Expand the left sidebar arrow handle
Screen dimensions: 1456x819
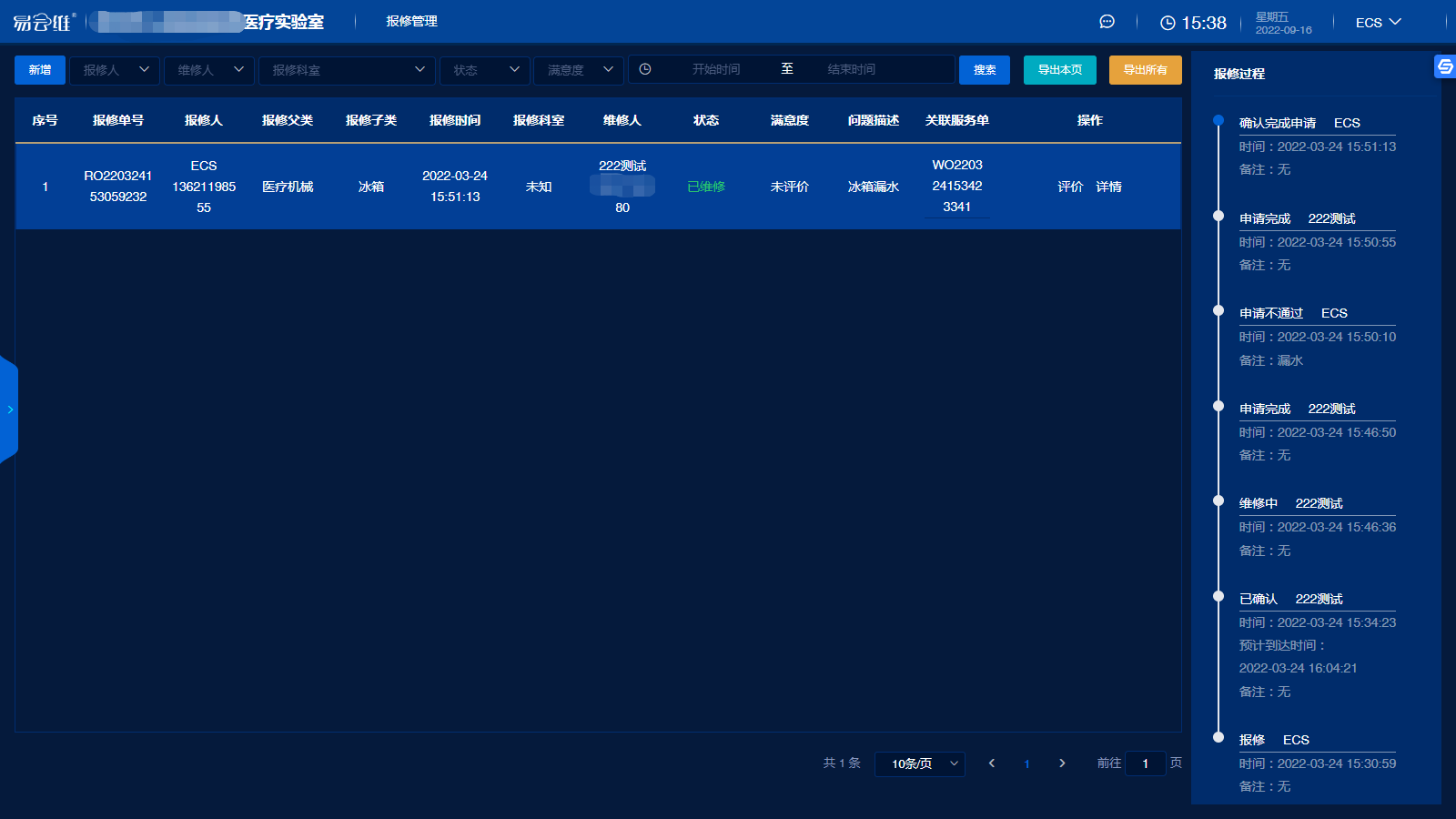9,409
